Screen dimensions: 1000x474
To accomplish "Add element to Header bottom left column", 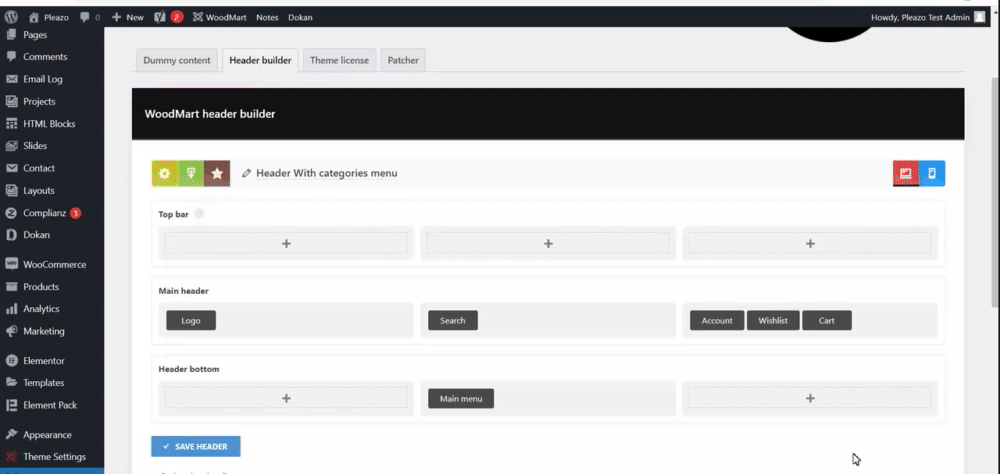I will 286,398.
